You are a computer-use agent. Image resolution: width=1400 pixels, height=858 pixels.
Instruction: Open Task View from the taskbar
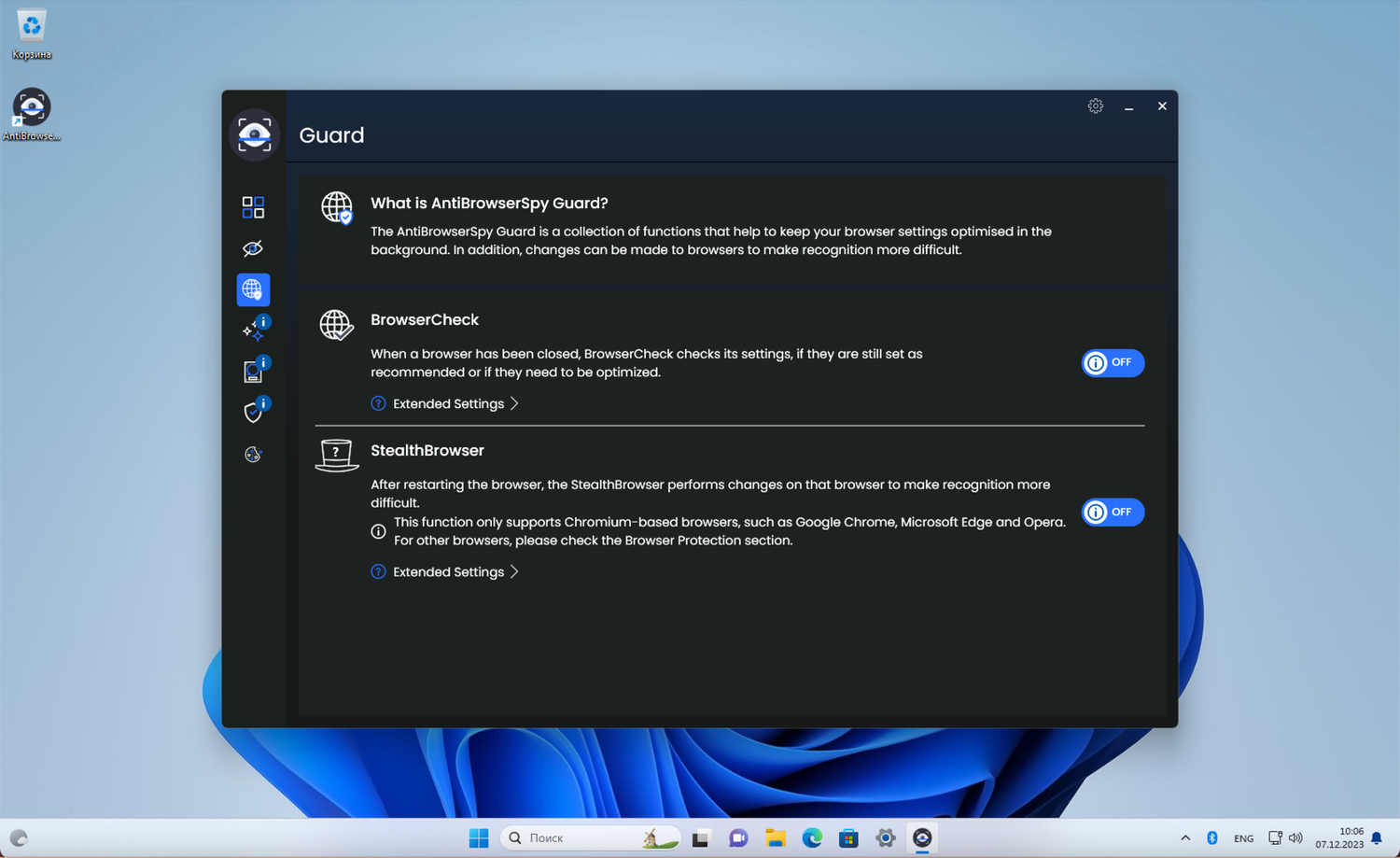pyautogui.click(x=701, y=838)
